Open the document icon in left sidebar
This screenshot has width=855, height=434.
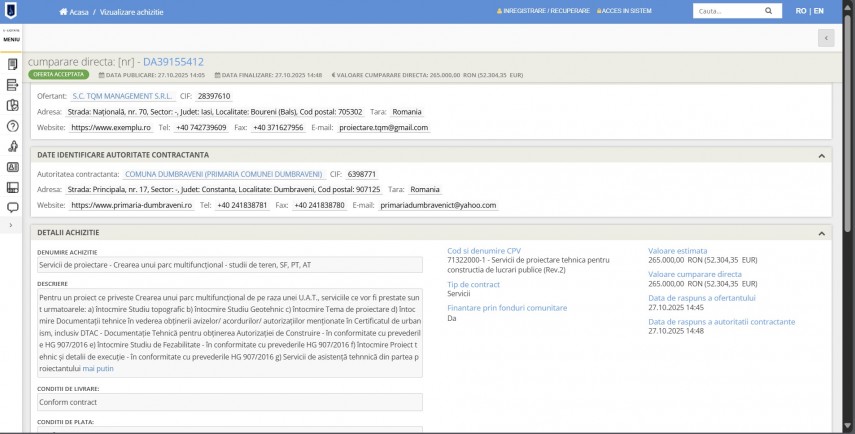pos(13,65)
